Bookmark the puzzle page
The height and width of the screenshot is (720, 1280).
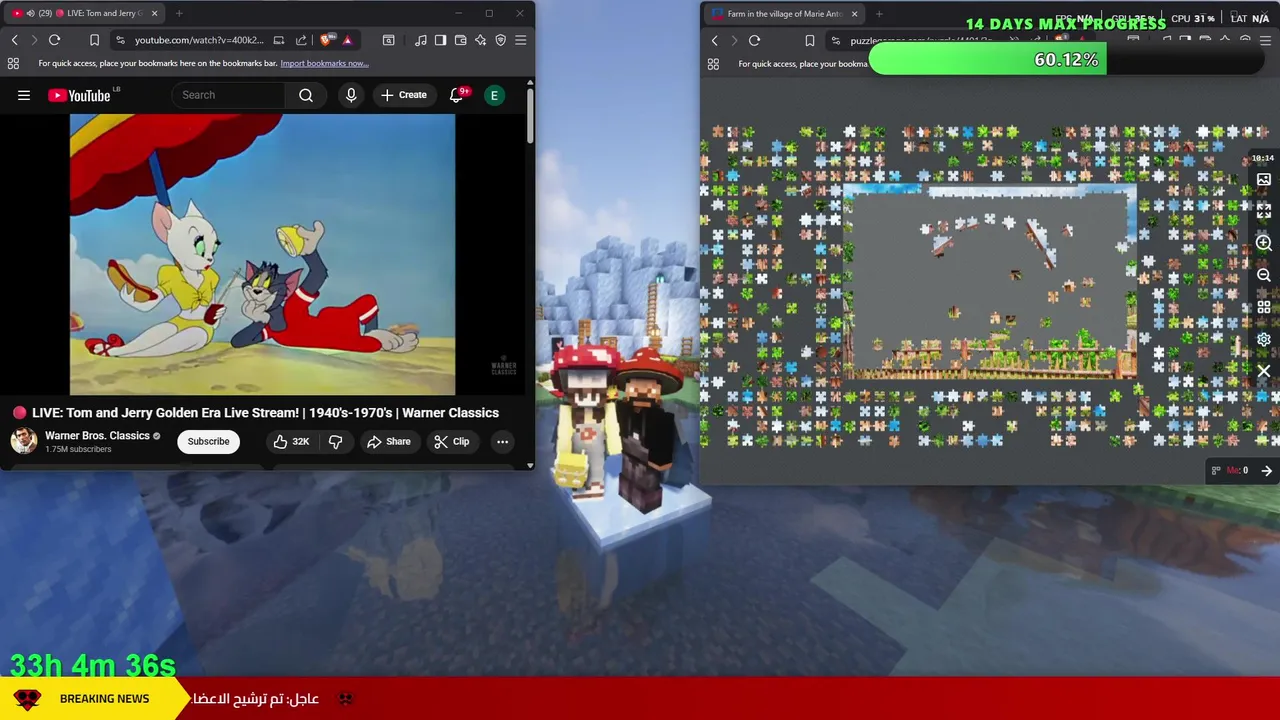(x=809, y=41)
